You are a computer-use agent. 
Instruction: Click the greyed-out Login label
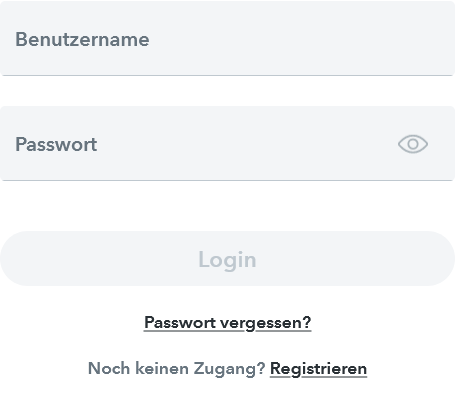click(x=227, y=260)
